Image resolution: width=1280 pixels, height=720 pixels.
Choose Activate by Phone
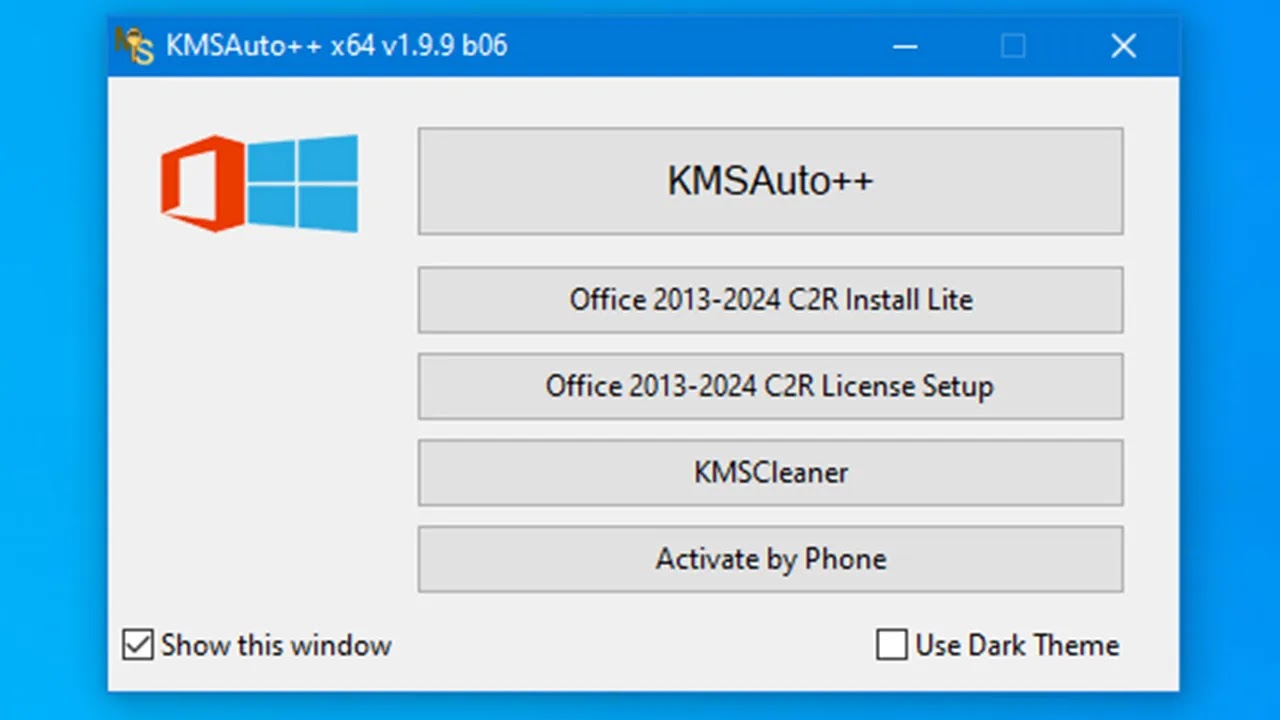770,559
